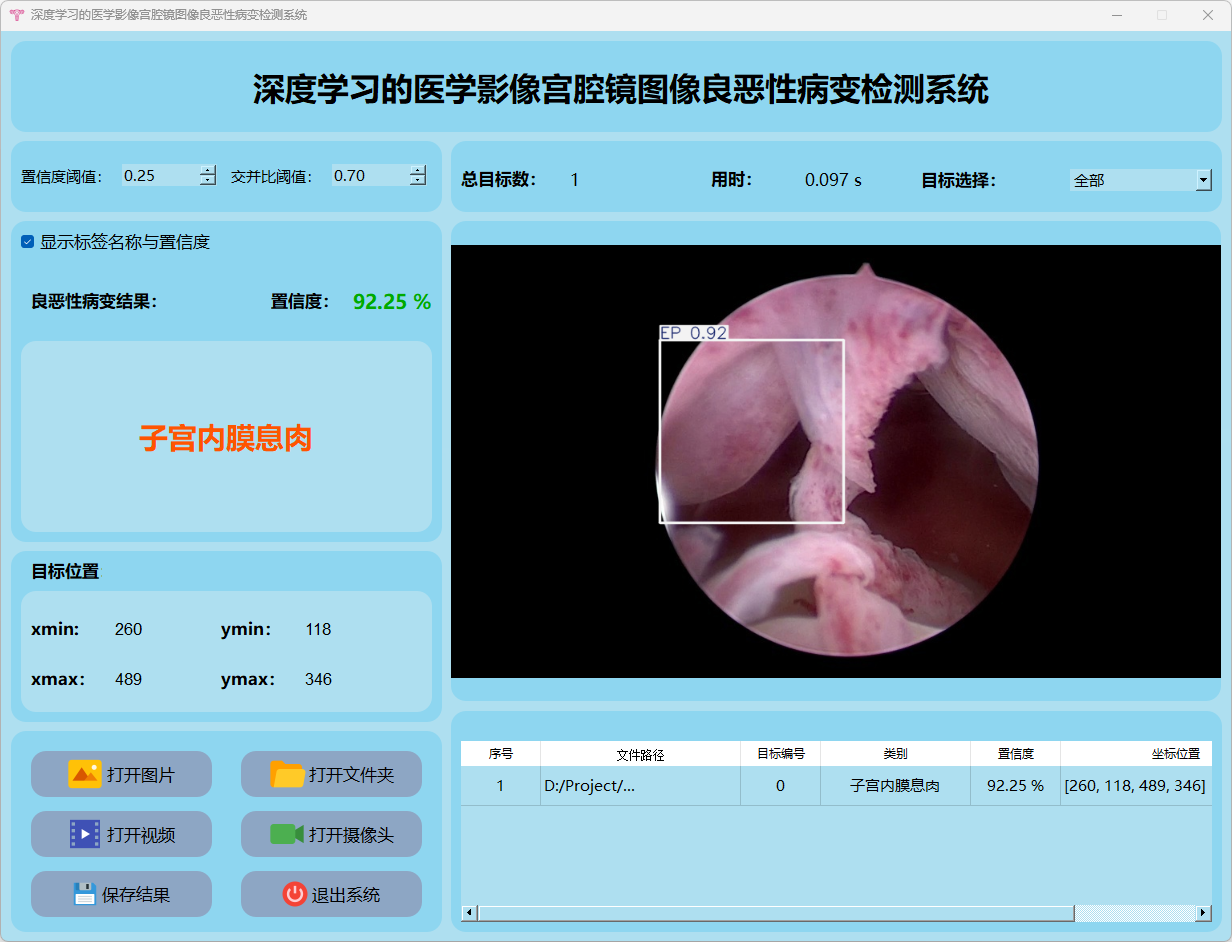
Task: Click the green camera icon
Action: 287,834
